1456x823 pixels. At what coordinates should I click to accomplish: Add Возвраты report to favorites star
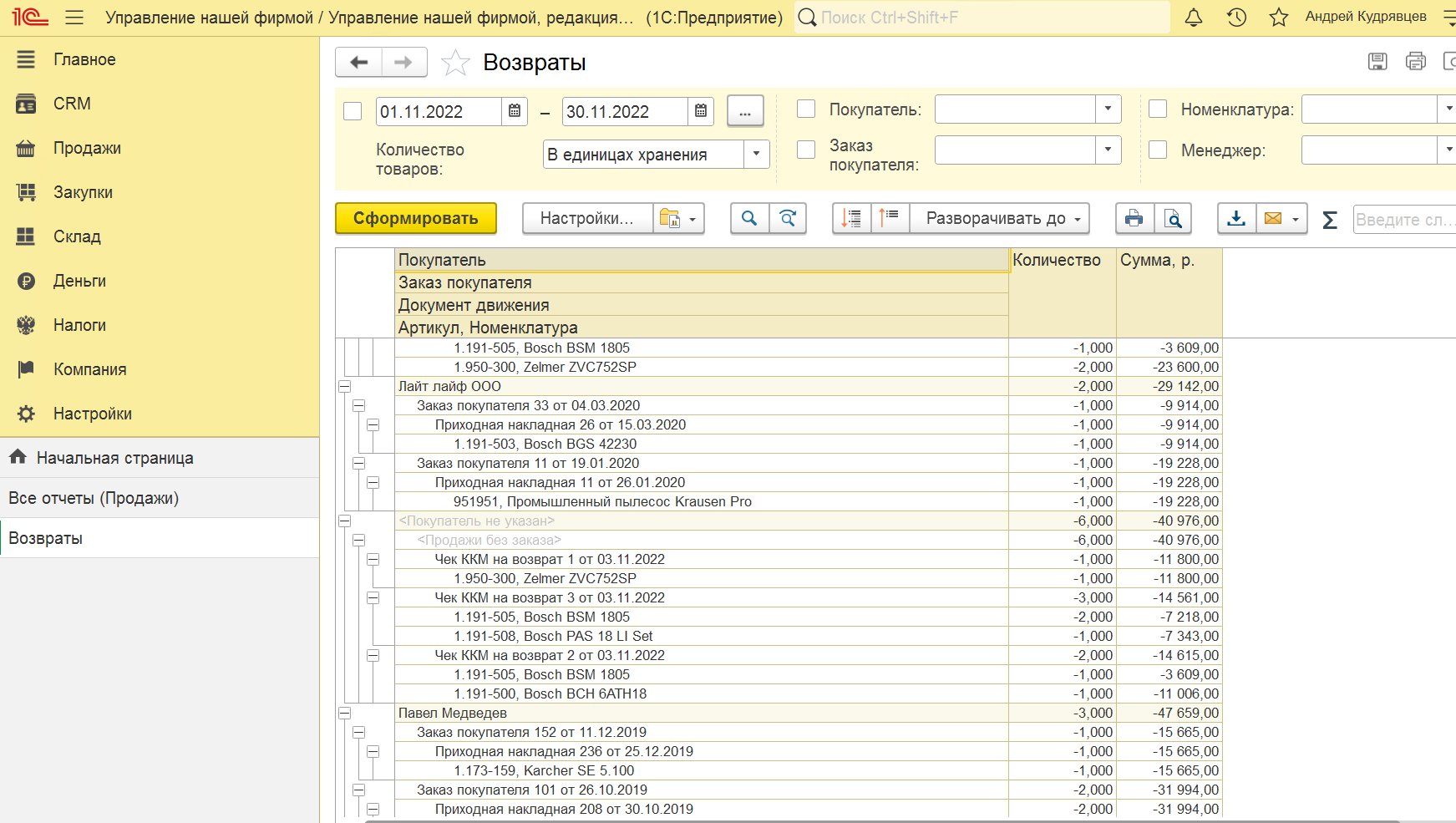455,63
